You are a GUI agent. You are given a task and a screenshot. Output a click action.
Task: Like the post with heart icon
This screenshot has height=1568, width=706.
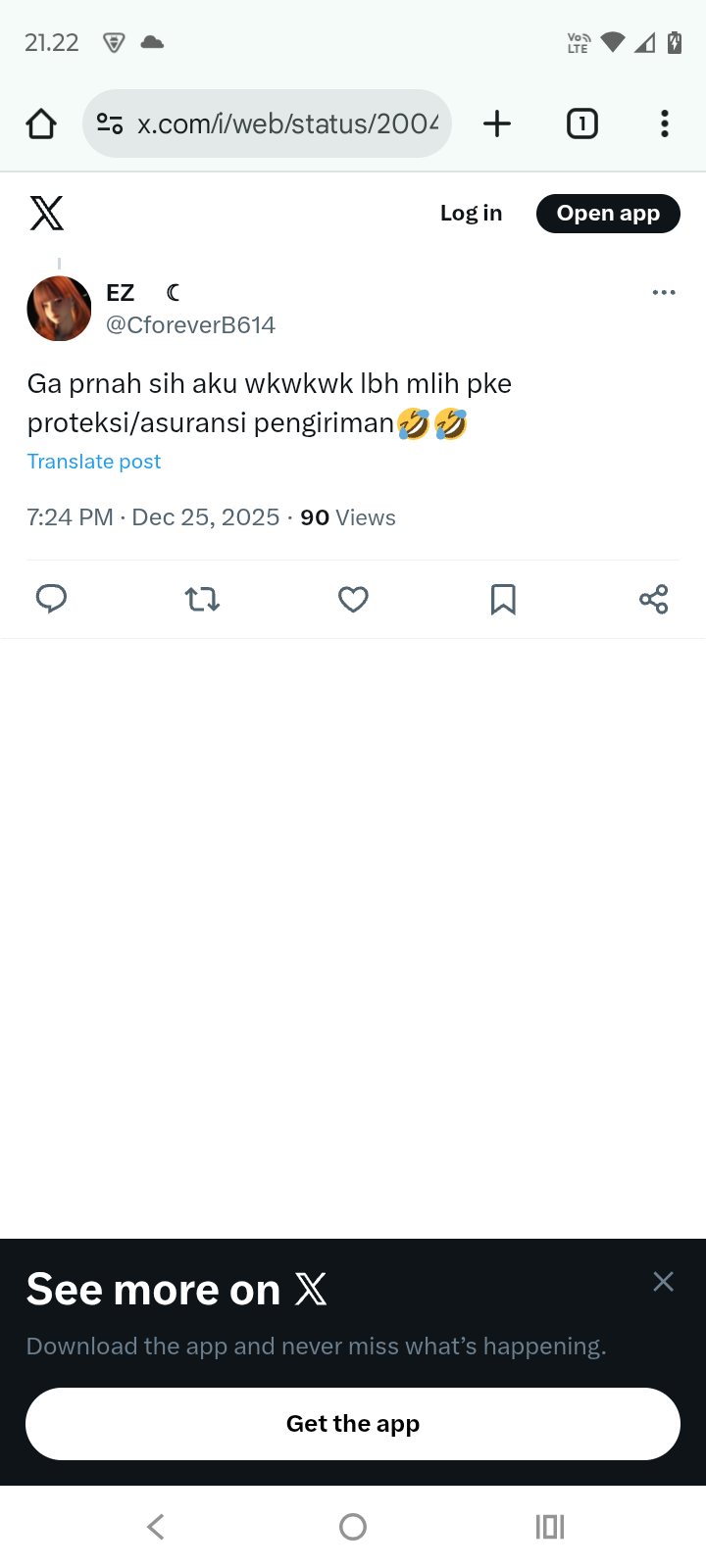click(x=353, y=599)
